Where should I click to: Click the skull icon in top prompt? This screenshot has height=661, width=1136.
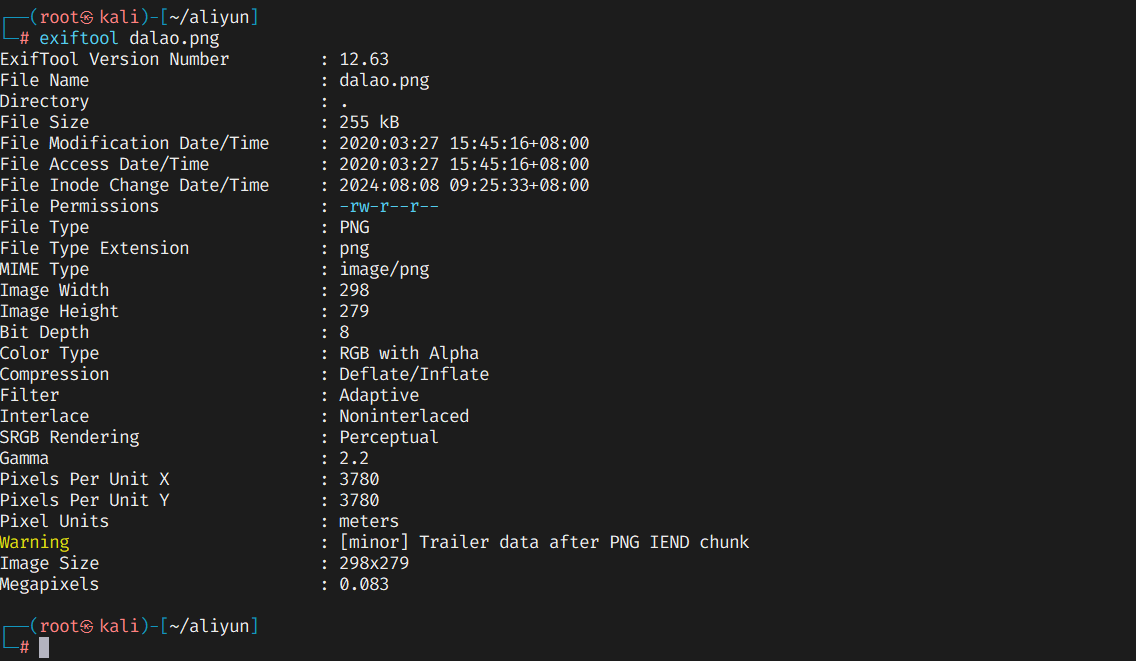point(87,17)
